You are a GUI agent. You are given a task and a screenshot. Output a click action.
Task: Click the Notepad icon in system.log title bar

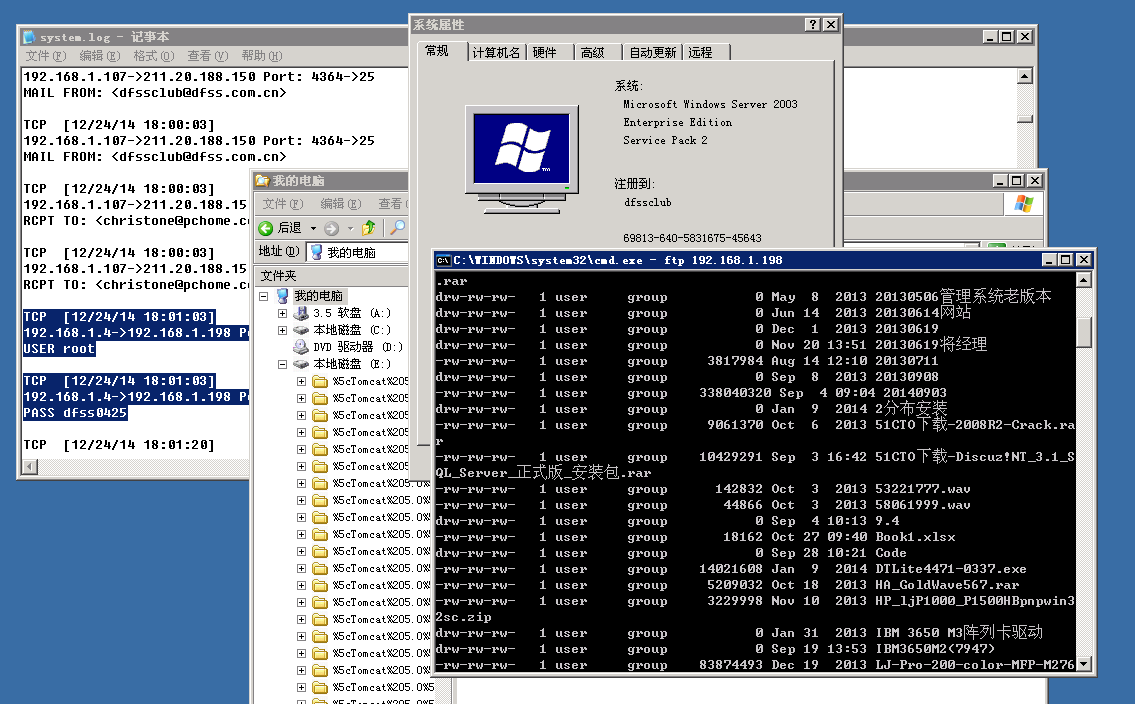[x=29, y=37]
